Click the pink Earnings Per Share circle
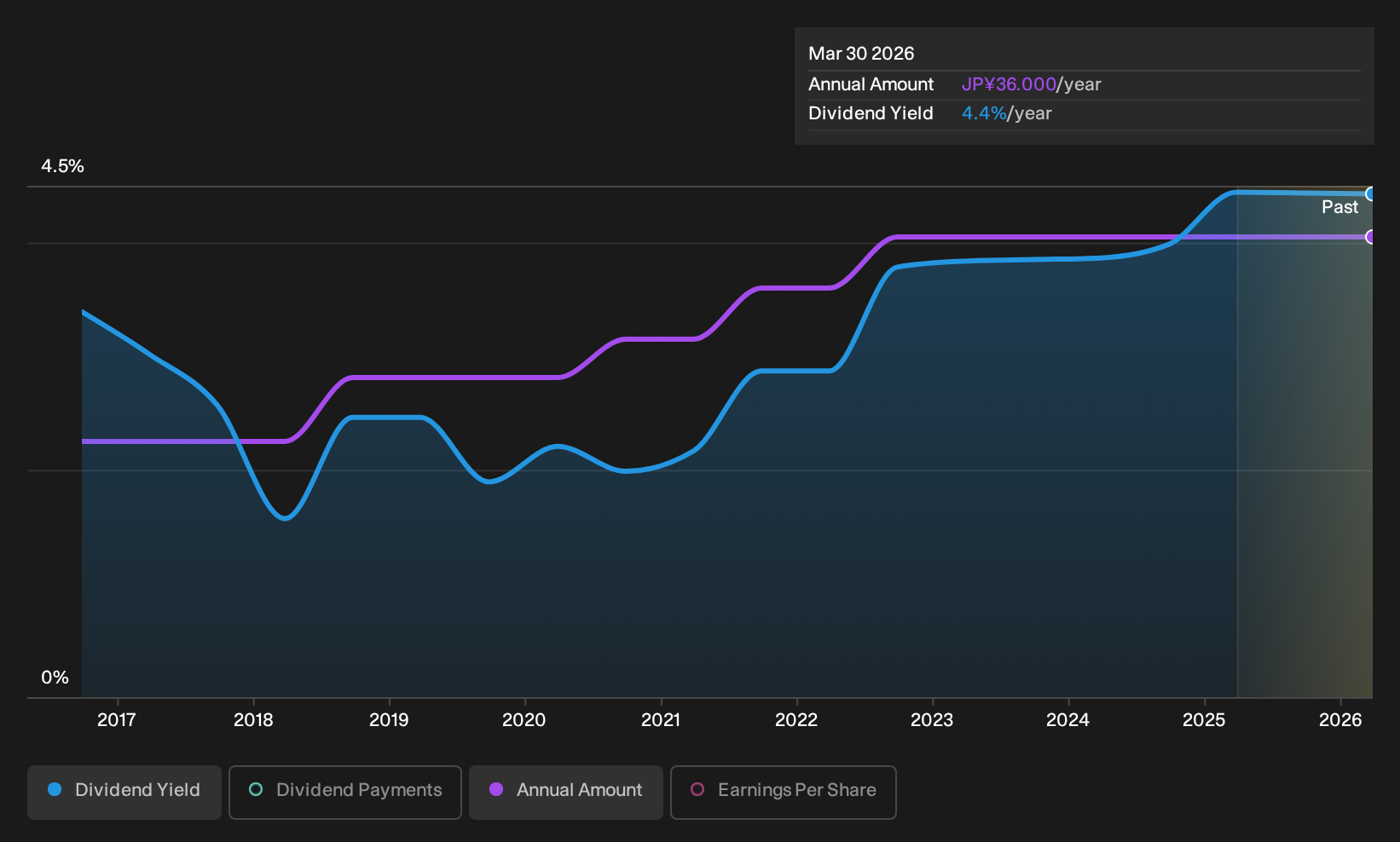 (697, 790)
